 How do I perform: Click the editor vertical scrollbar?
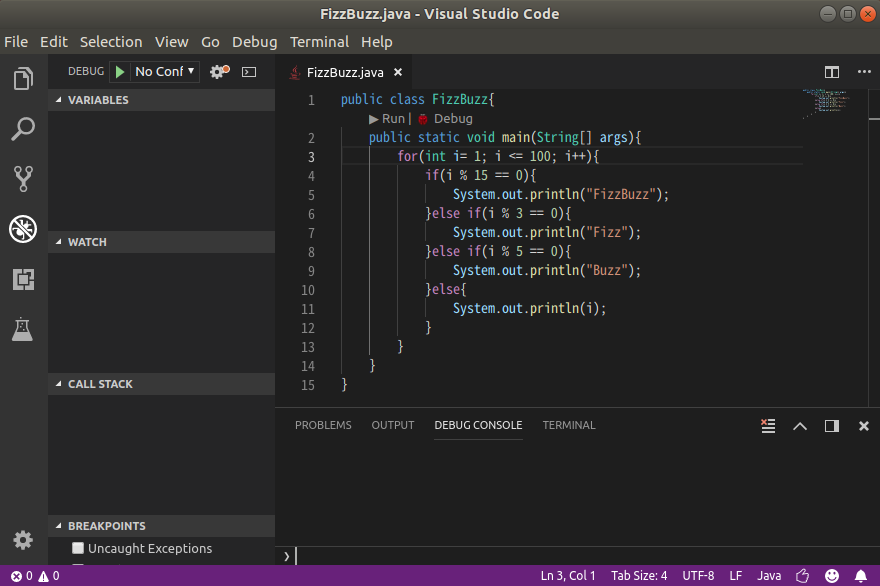[874, 247]
